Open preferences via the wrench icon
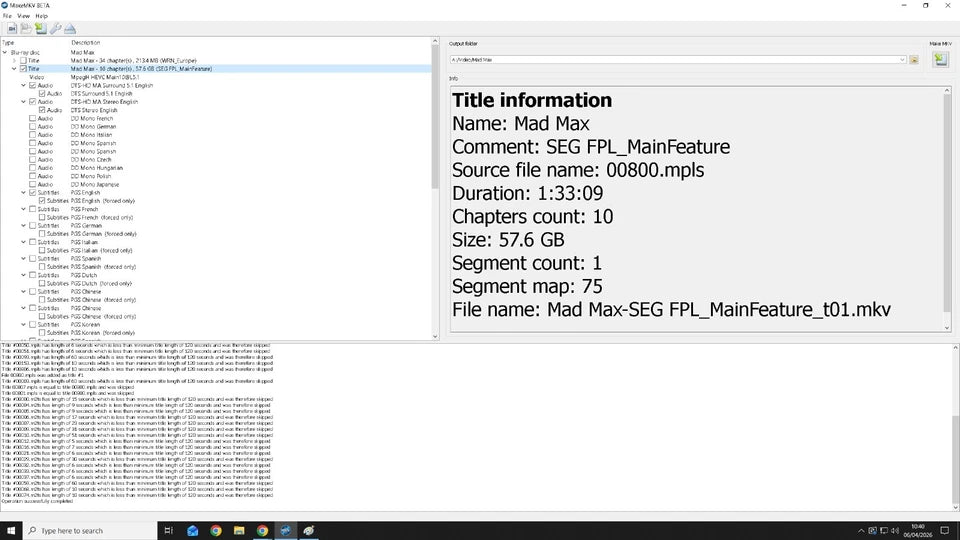The width and height of the screenshot is (960, 540). tap(55, 28)
